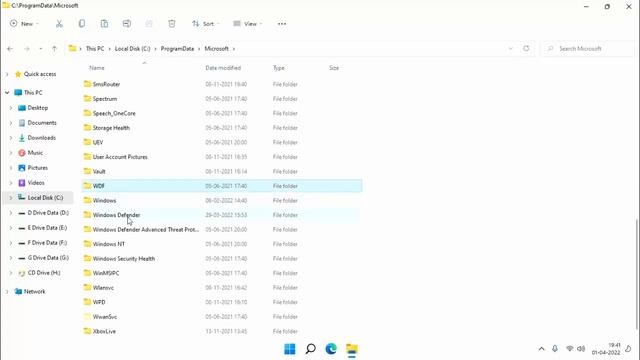This screenshot has height=360, width=640.
Task: Select the User Account Pictures folder
Action: (x=120, y=157)
